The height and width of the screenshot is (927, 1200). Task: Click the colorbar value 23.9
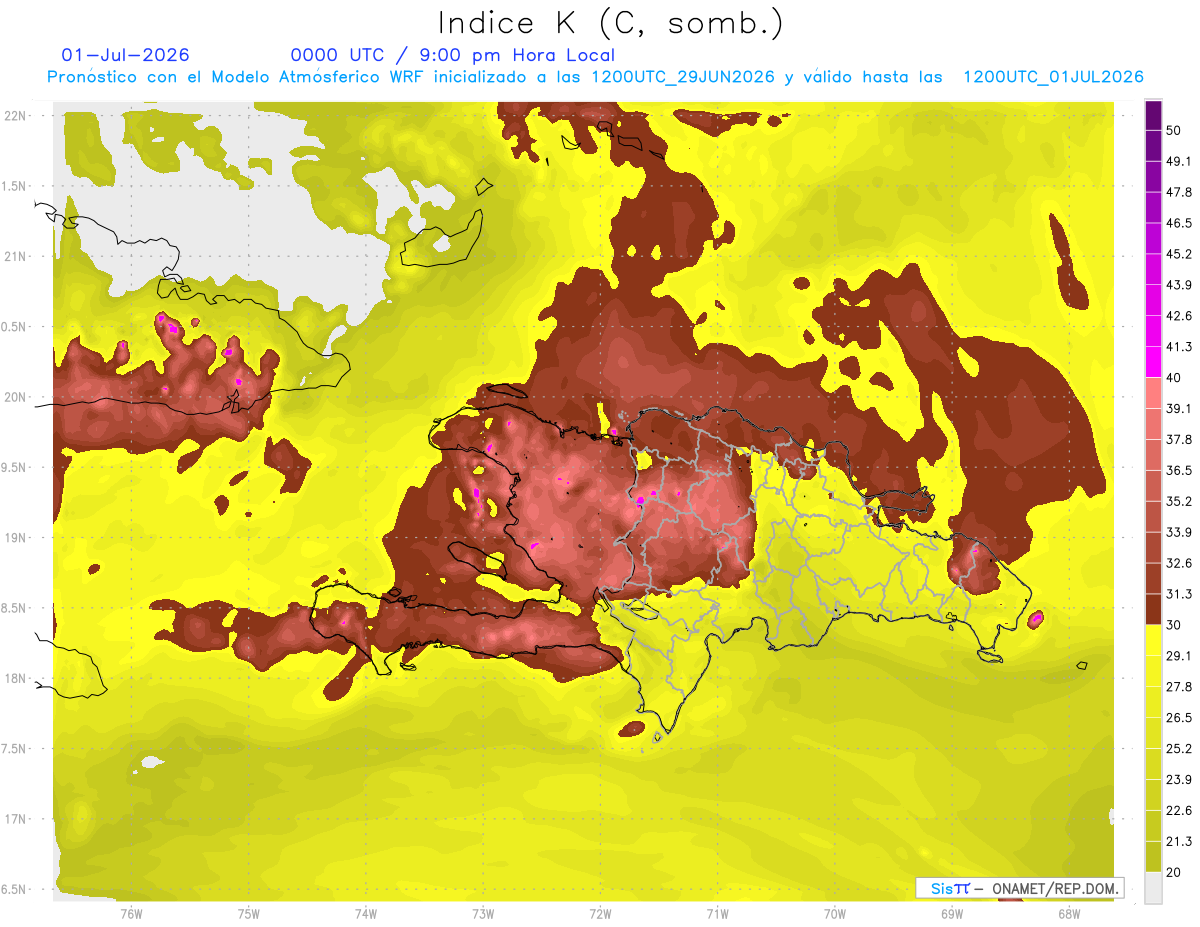1178,780
